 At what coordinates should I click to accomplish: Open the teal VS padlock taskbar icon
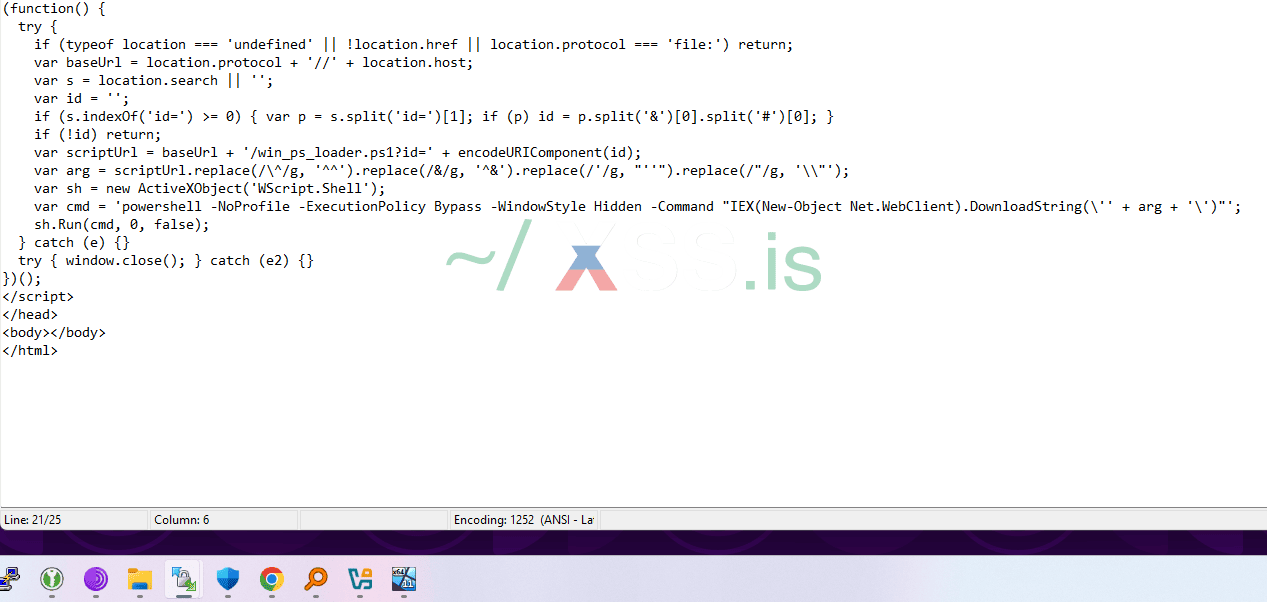(x=360, y=578)
